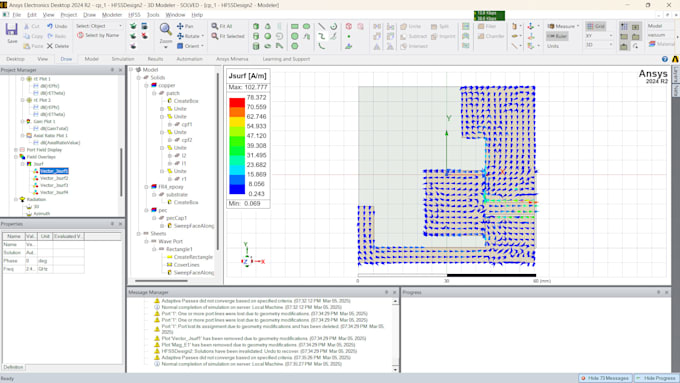Switch to the Automation ribbon tab
Viewport: 680px width, 383px height.
click(x=189, y=59)
